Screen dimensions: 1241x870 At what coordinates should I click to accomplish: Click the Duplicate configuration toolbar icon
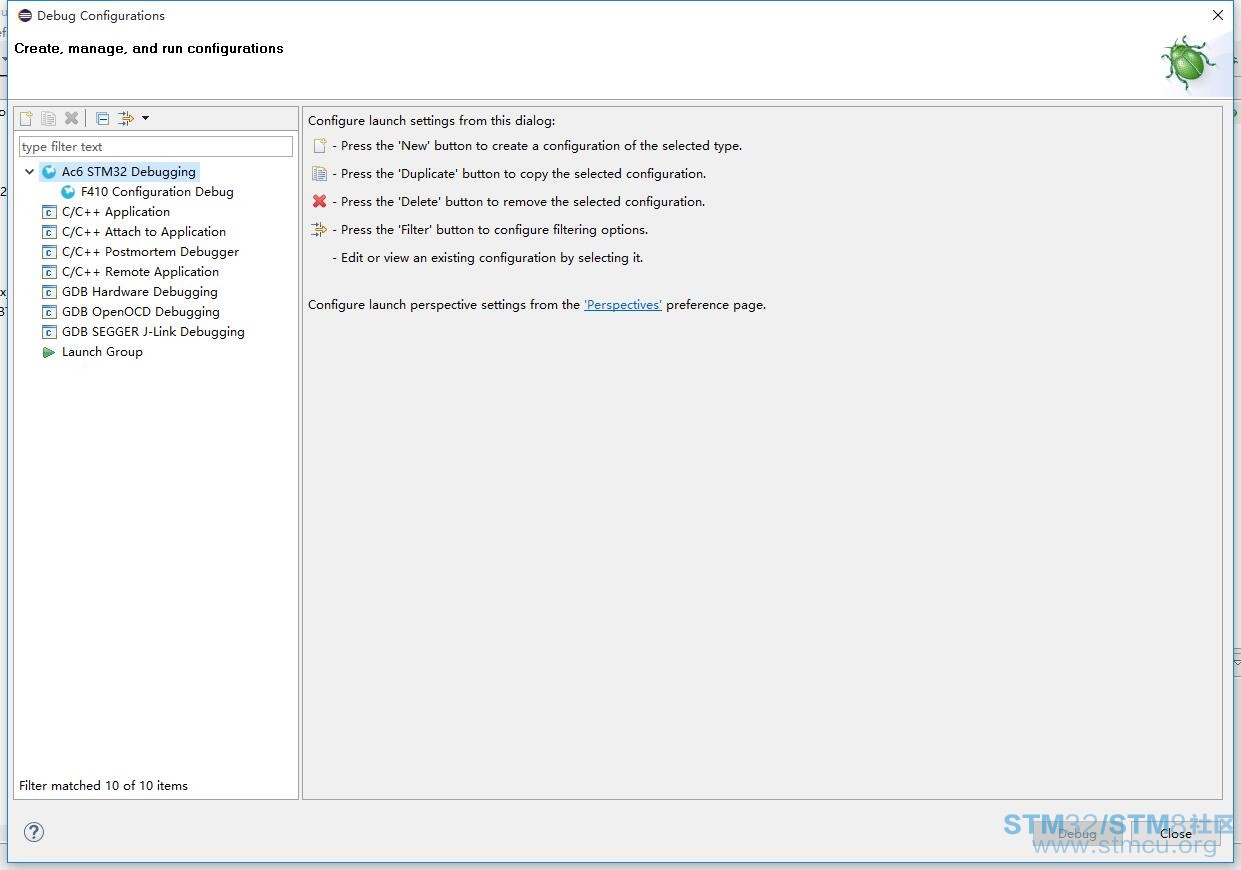48,119
